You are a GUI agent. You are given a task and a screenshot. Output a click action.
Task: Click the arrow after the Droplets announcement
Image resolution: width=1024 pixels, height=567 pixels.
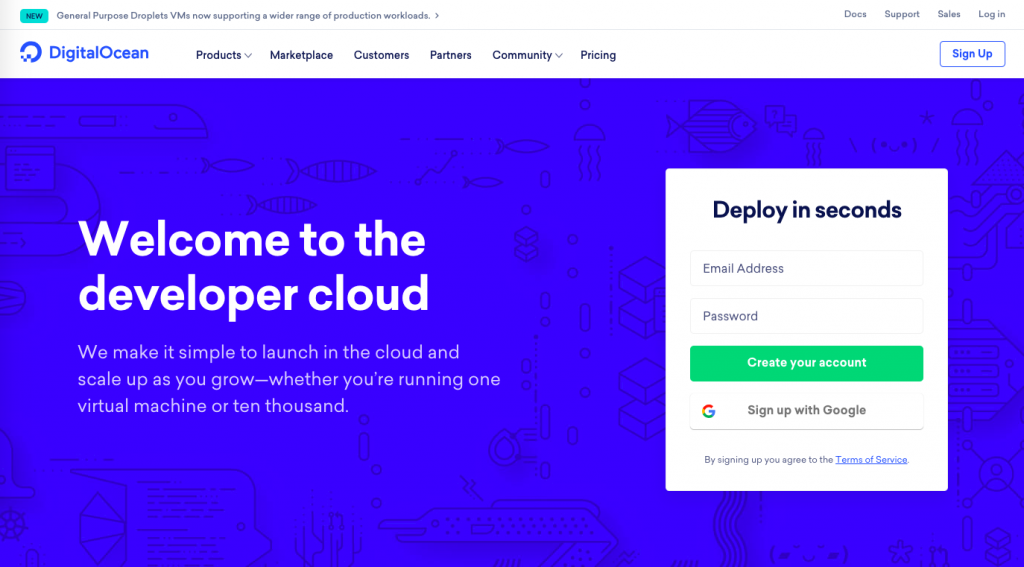click(437, 16)
